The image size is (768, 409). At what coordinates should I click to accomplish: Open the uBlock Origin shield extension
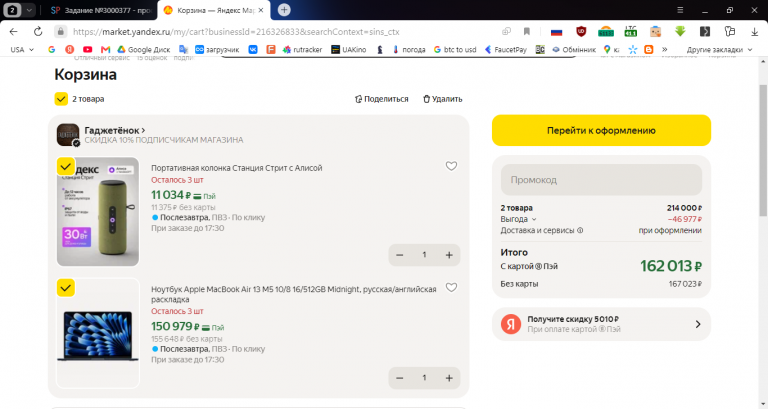581,32
